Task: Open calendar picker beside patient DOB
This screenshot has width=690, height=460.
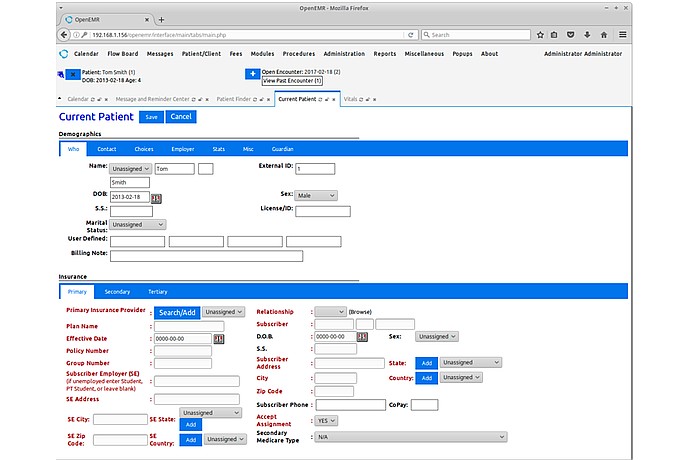Action: 156,199
